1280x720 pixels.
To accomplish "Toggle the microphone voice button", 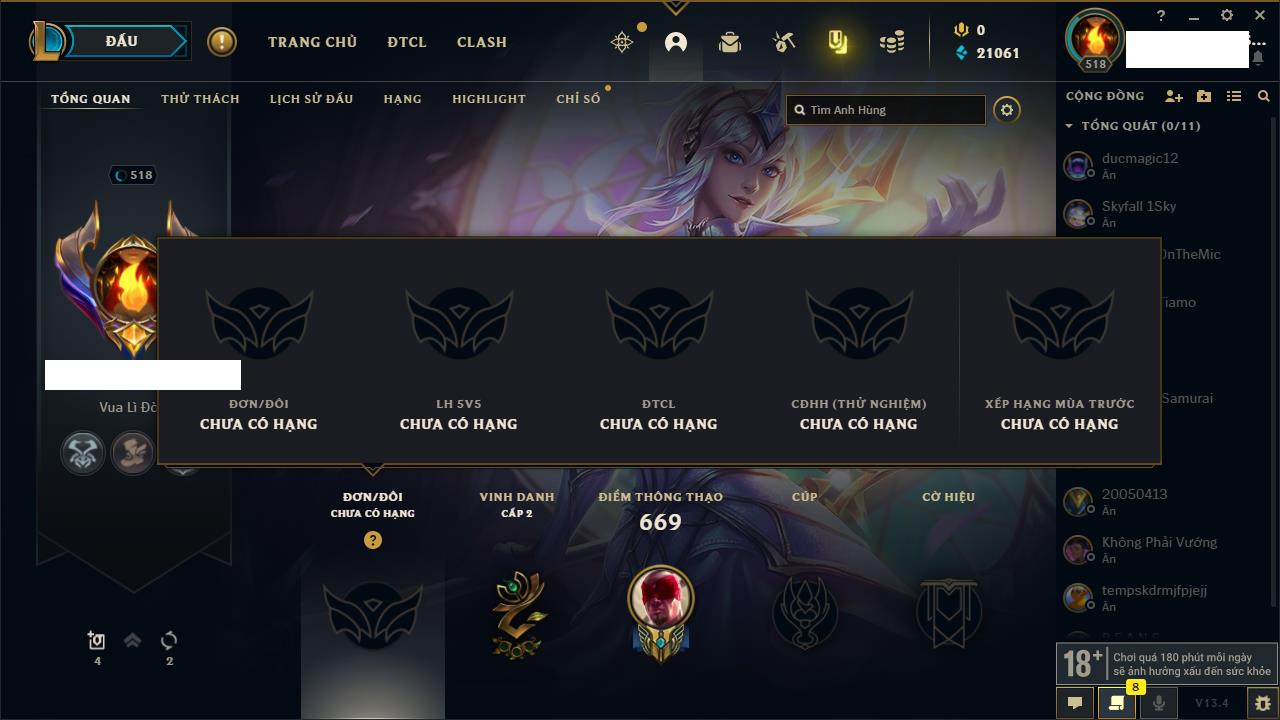I will click(1159, 703).
